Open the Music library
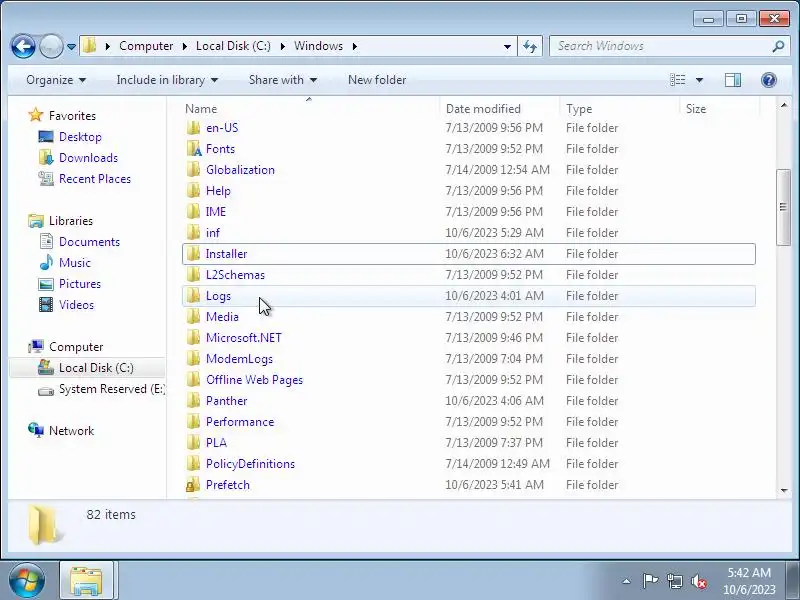800x600 pixels. coord(74,263)
